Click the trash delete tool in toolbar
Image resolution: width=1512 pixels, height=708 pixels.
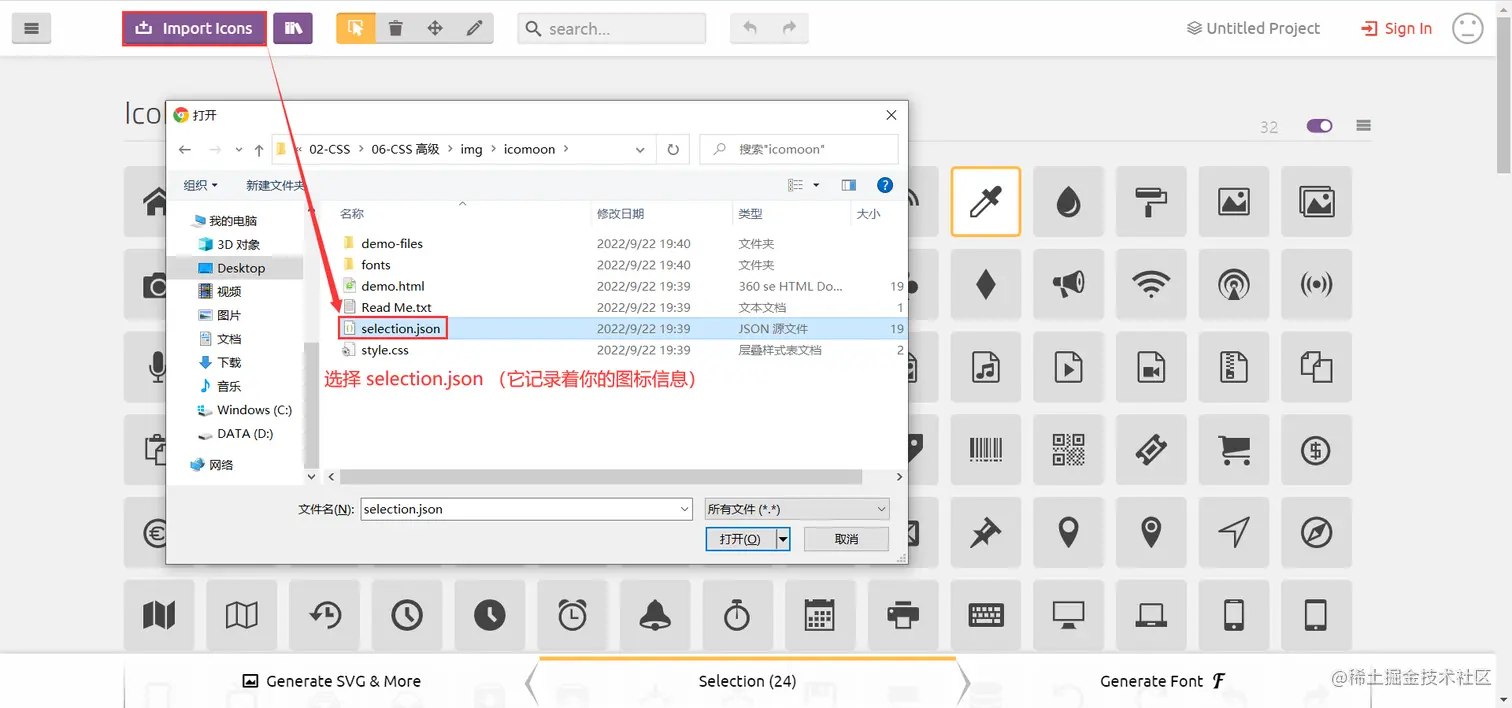click(x=395, y=28)
